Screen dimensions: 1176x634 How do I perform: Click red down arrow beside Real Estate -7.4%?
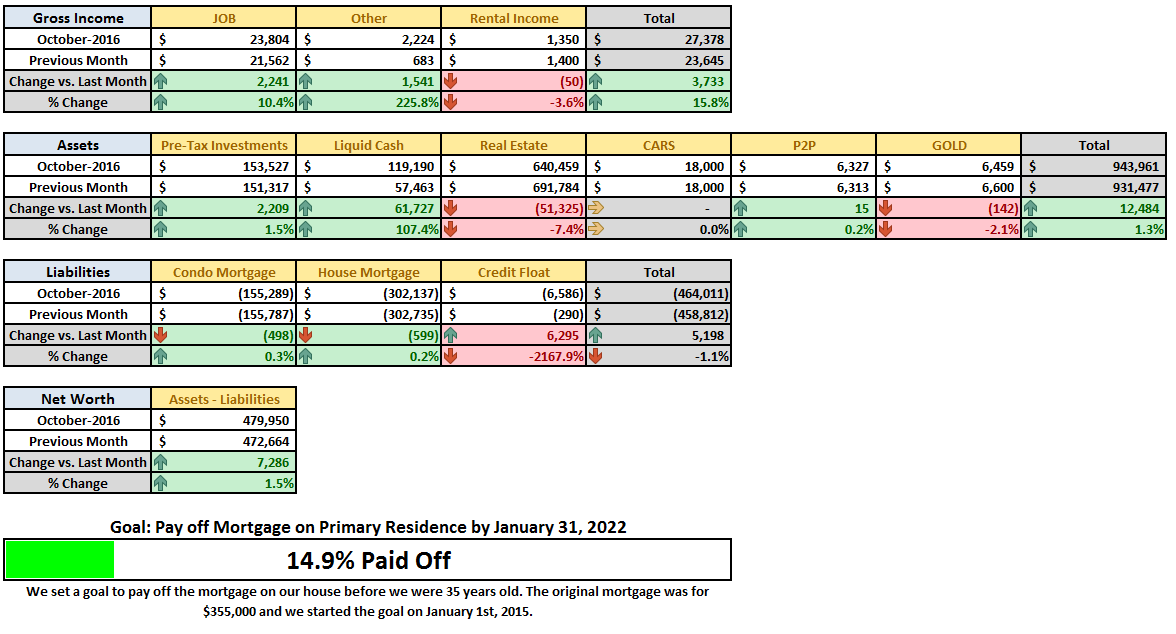click(x=450, y=229)
